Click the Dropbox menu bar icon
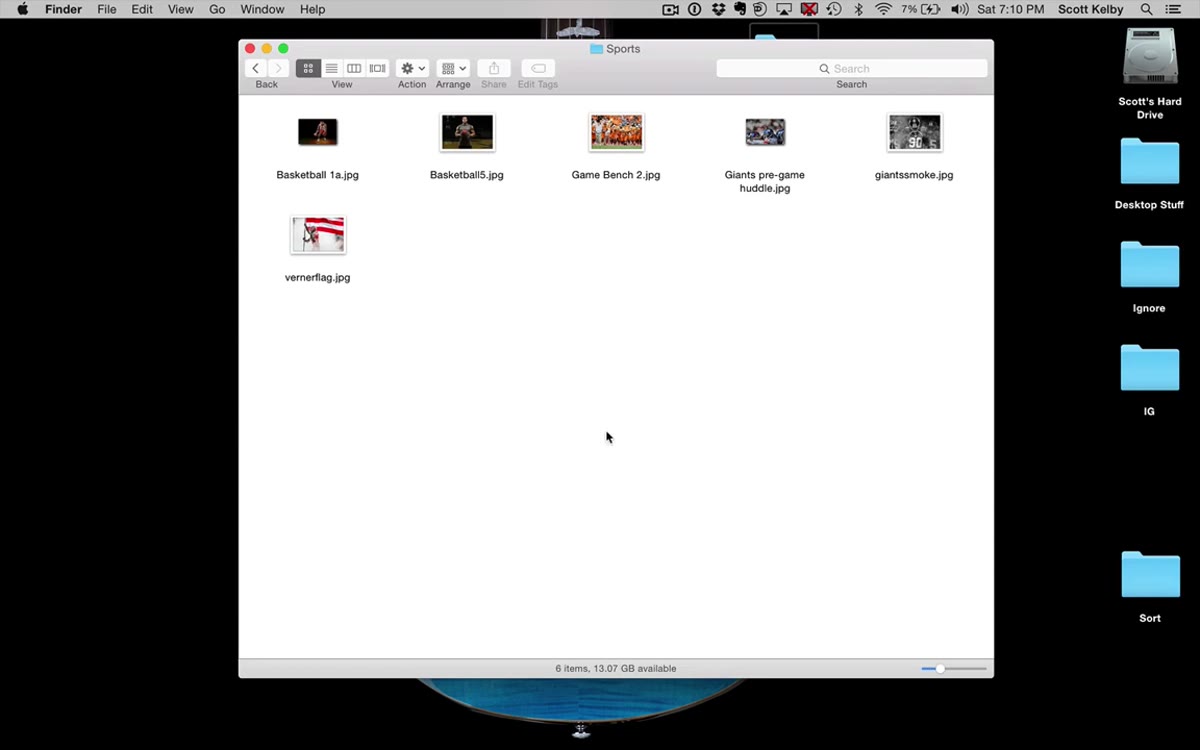The image size is (1200, 750). (718, 9)
